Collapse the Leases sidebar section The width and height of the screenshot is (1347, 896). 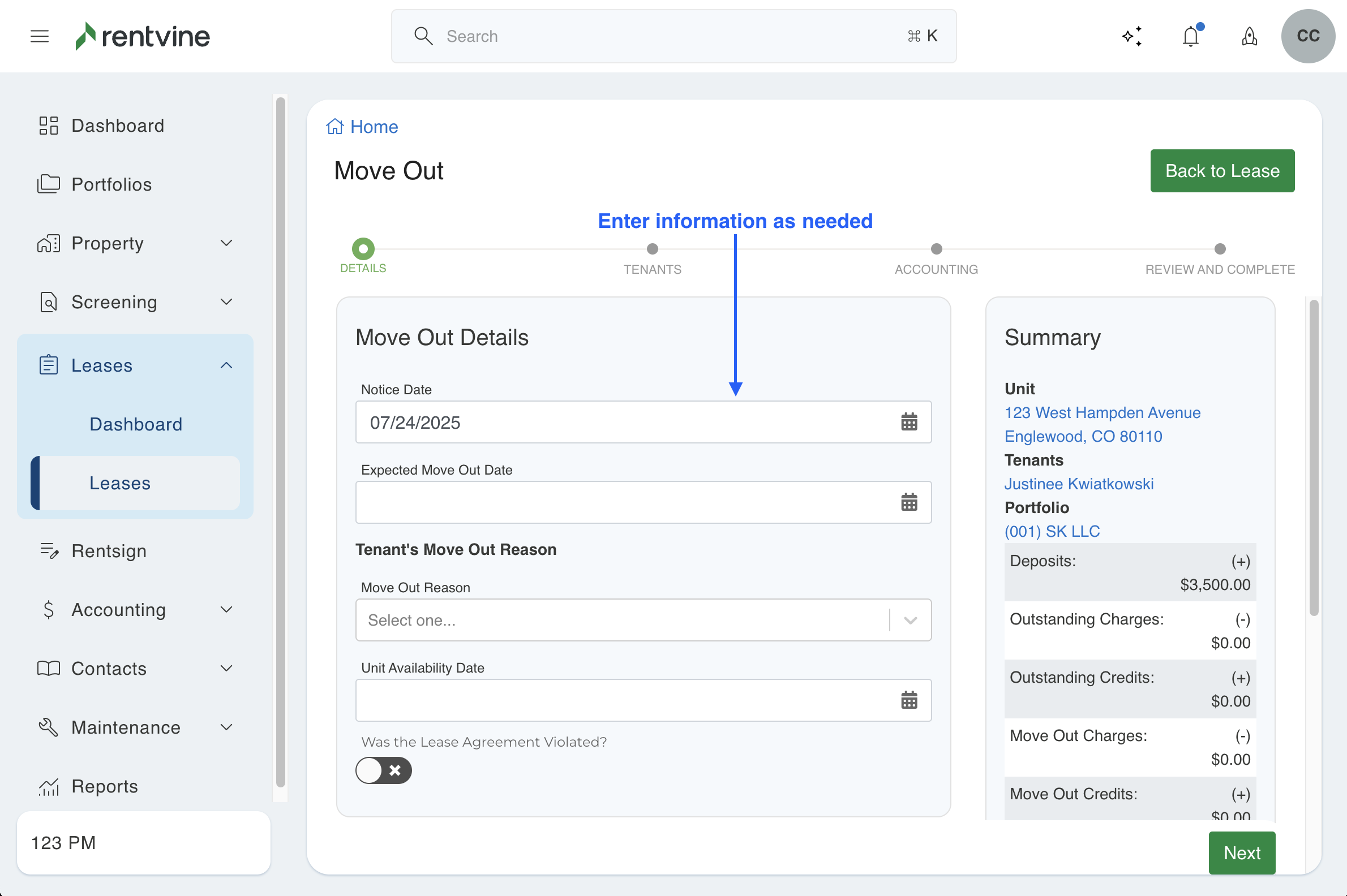click(x=226, y=365)
